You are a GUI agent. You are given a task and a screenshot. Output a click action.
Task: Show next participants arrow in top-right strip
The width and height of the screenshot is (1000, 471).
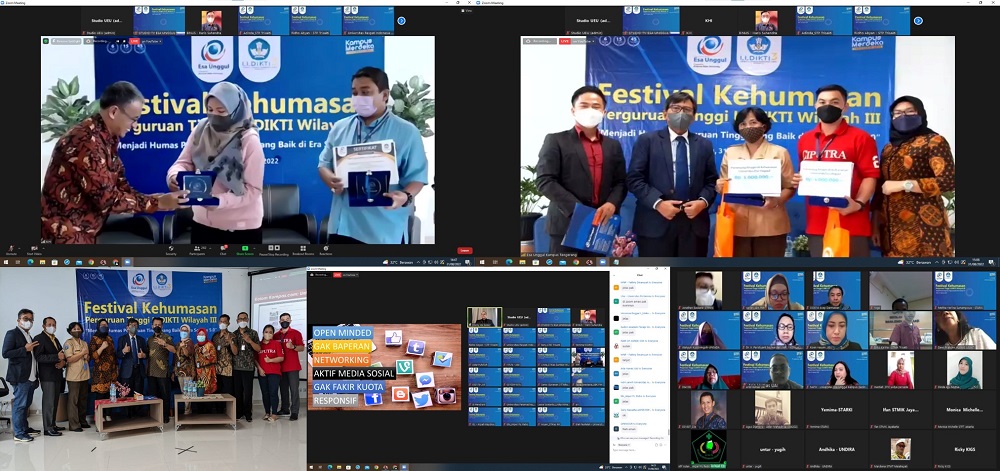pos(918,20)
